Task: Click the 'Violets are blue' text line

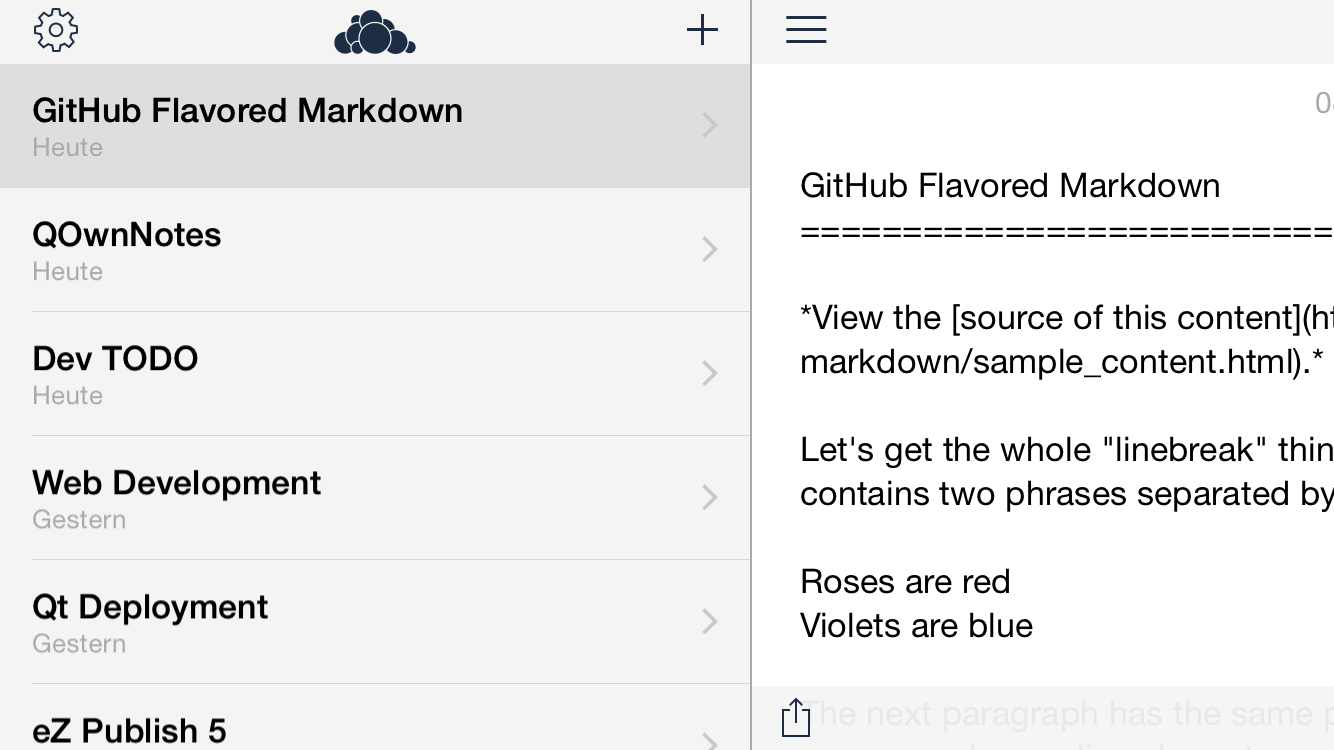Action: tap(916, 626)
